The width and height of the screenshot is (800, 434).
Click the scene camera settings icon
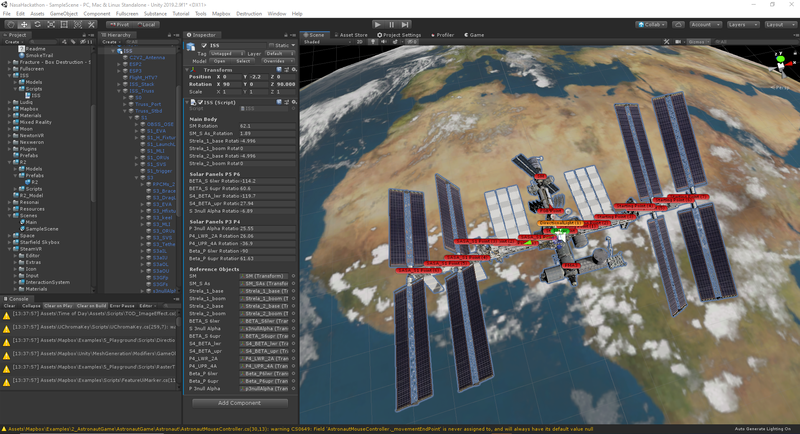(x=678, y=42)
